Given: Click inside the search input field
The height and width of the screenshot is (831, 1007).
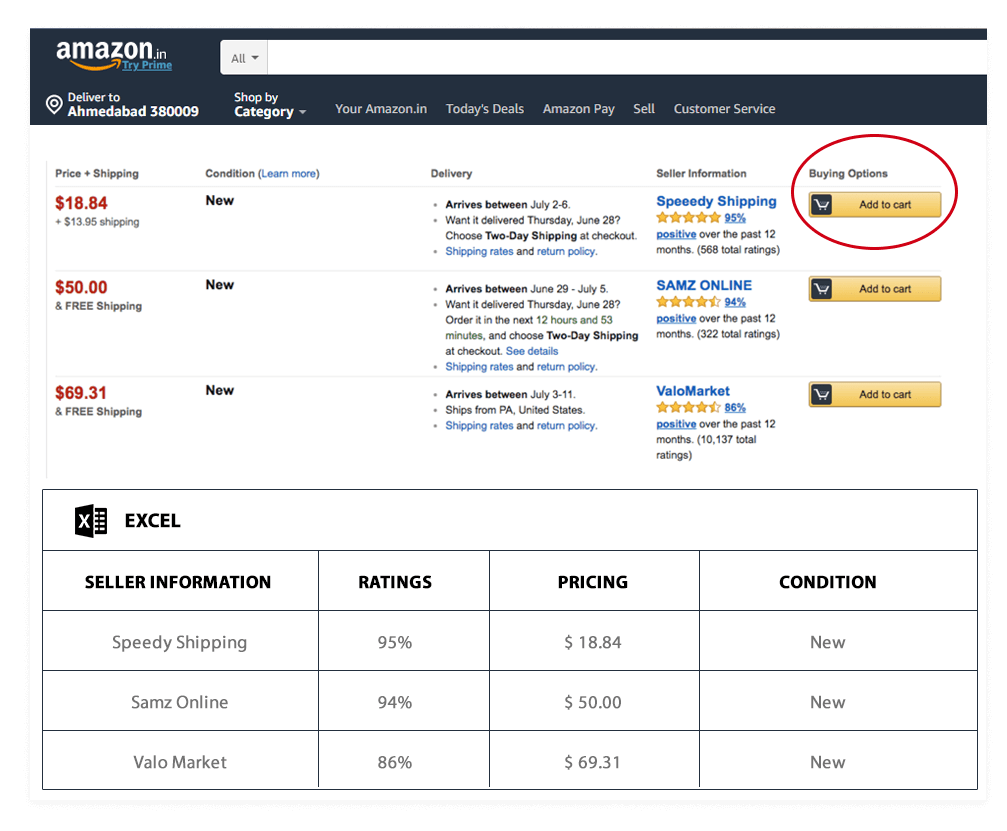Looking at the screenshot, I should (627, 58).
